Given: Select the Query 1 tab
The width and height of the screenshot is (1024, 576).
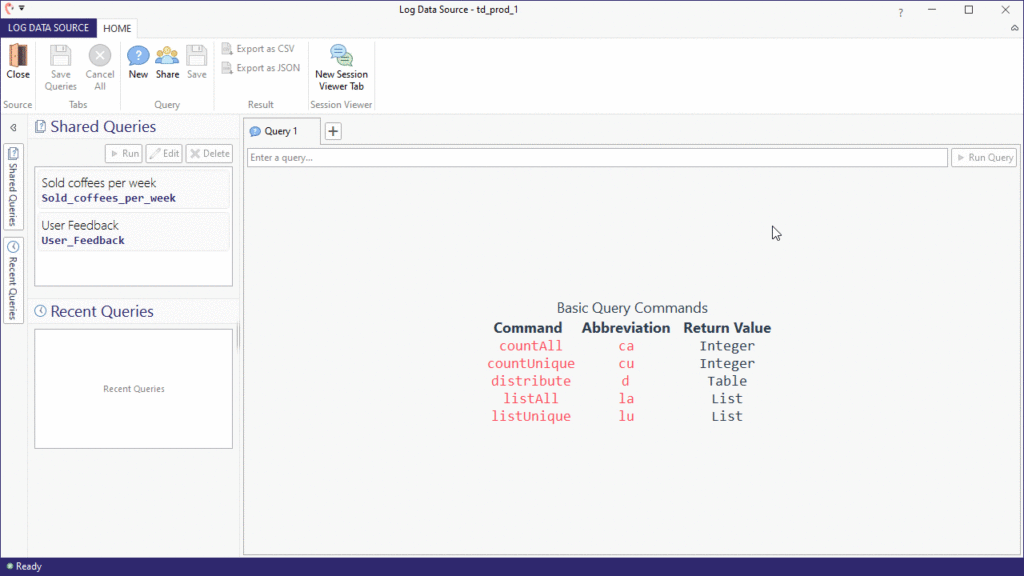Looking at the screenshot, I should tap(281, 131).
